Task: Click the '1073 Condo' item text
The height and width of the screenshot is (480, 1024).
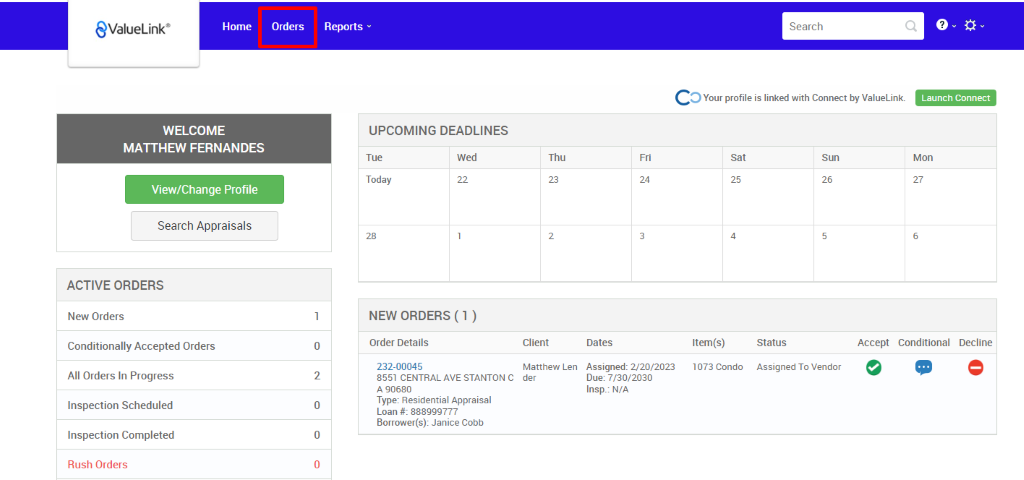Action: [x=718, y=367]
